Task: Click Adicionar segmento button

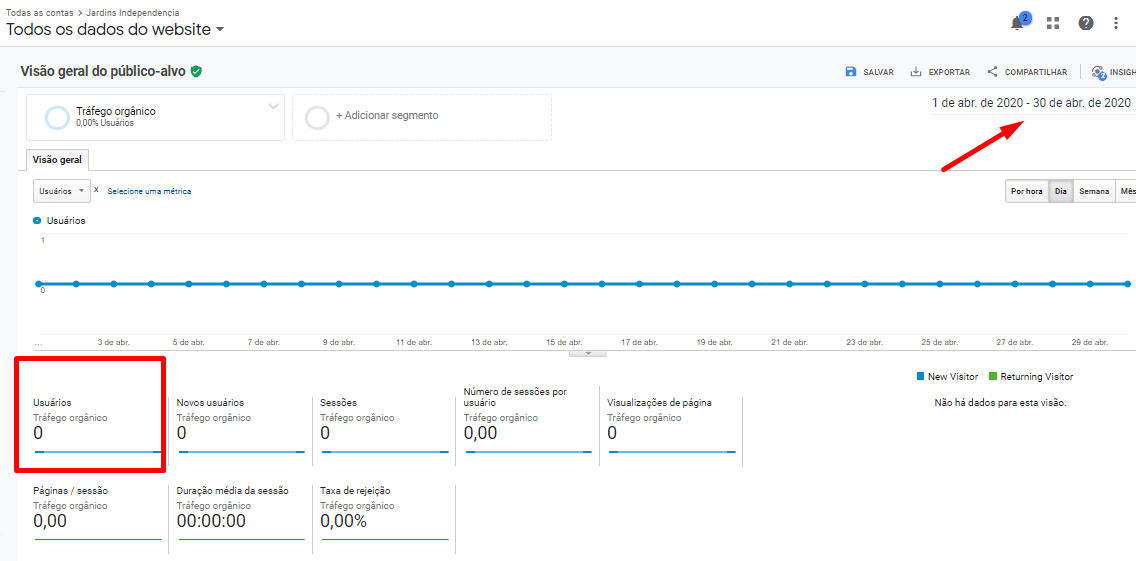Action: click(386, 116)
